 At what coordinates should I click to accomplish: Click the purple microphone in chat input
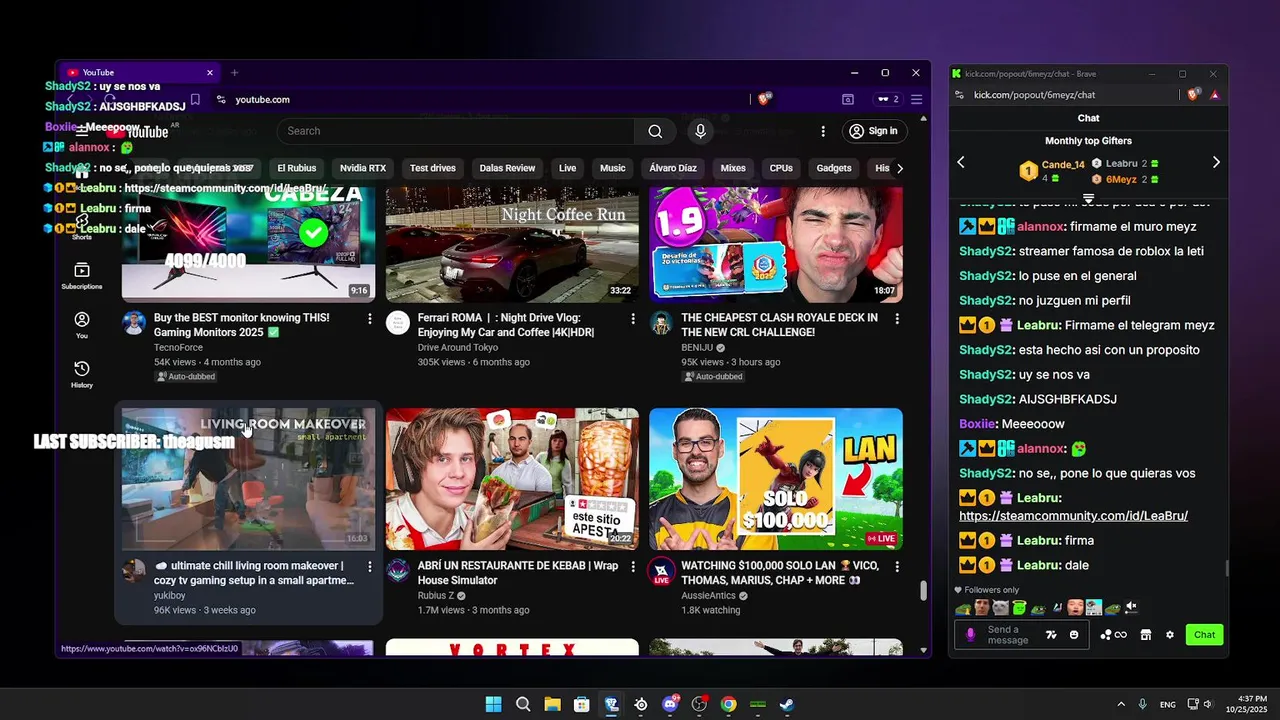click(x=970, y=635)
